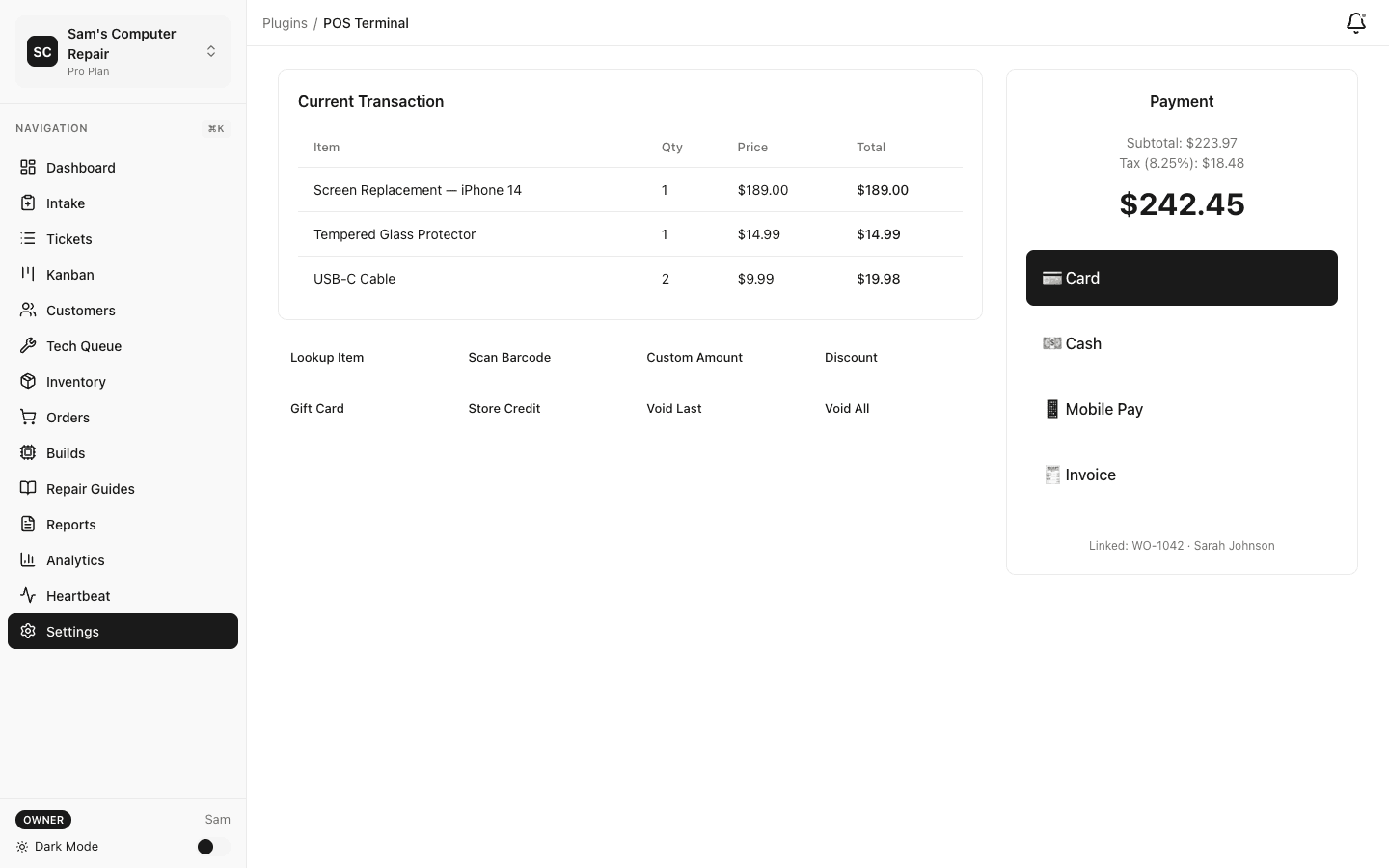Click the Tech Queue wrench icon

pyautogui.click(x=29, y=345)
